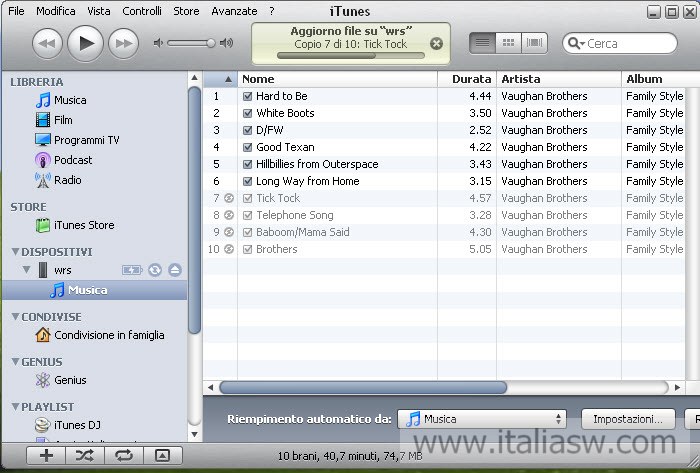Show the artwork viewer panel
The image size is (700, 473).
pyautogui.click(x=162, y=455)
